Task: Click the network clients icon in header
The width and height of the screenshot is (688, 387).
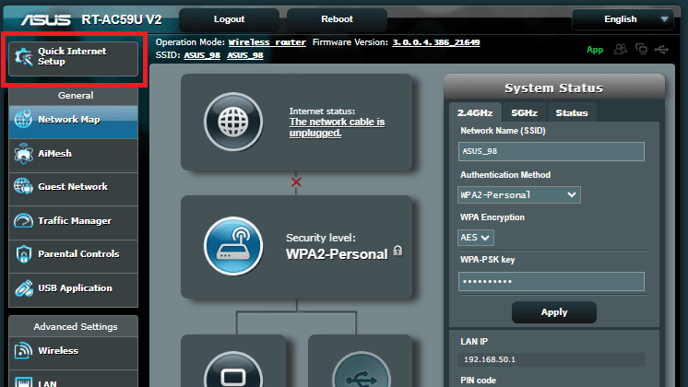Action: 641,49
